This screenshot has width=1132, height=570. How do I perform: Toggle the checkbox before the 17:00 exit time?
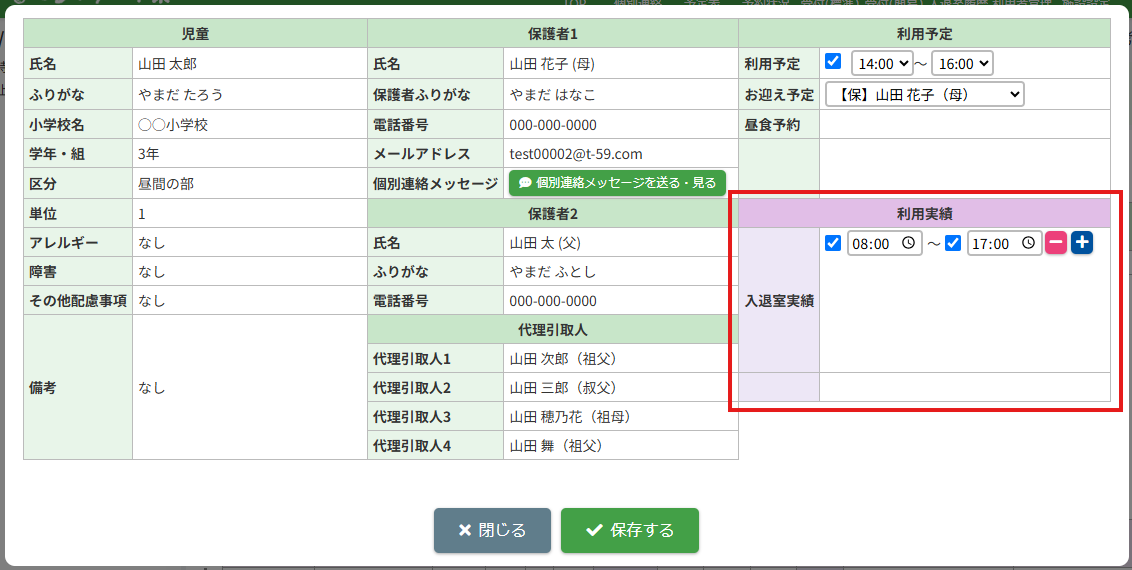pos(953,243)
